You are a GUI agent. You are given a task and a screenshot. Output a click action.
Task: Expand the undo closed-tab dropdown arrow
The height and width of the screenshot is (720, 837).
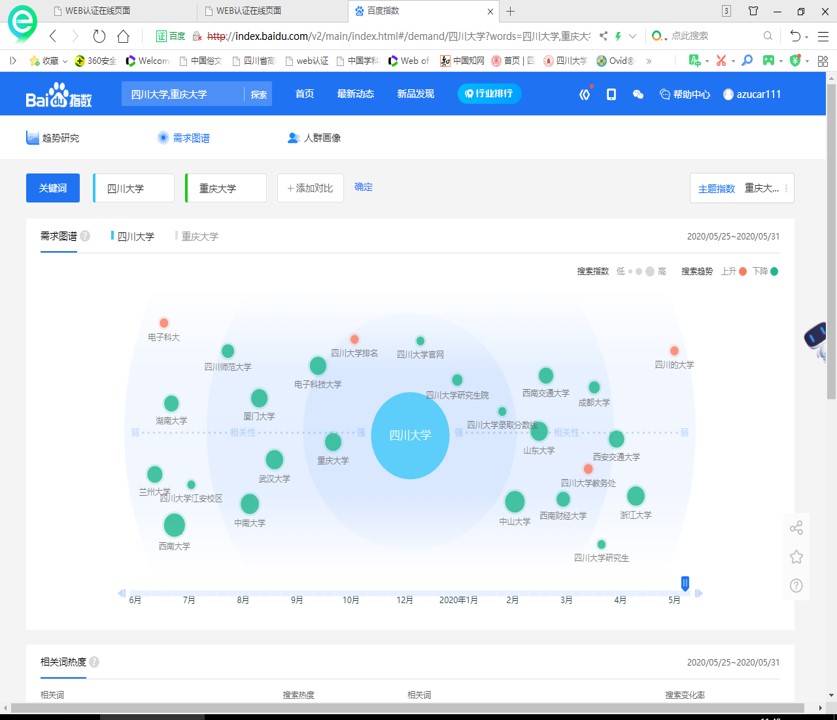pos(807,37)
